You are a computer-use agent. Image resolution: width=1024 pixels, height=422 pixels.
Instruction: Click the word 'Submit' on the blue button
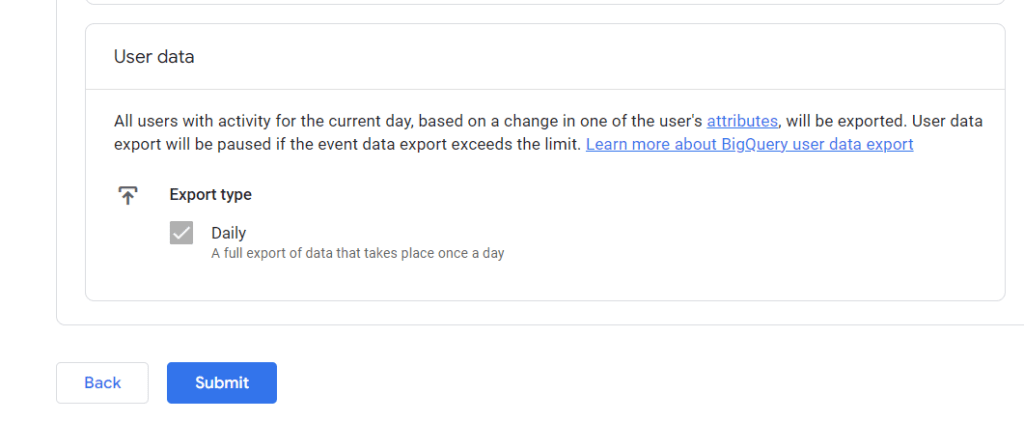point(221,383)
